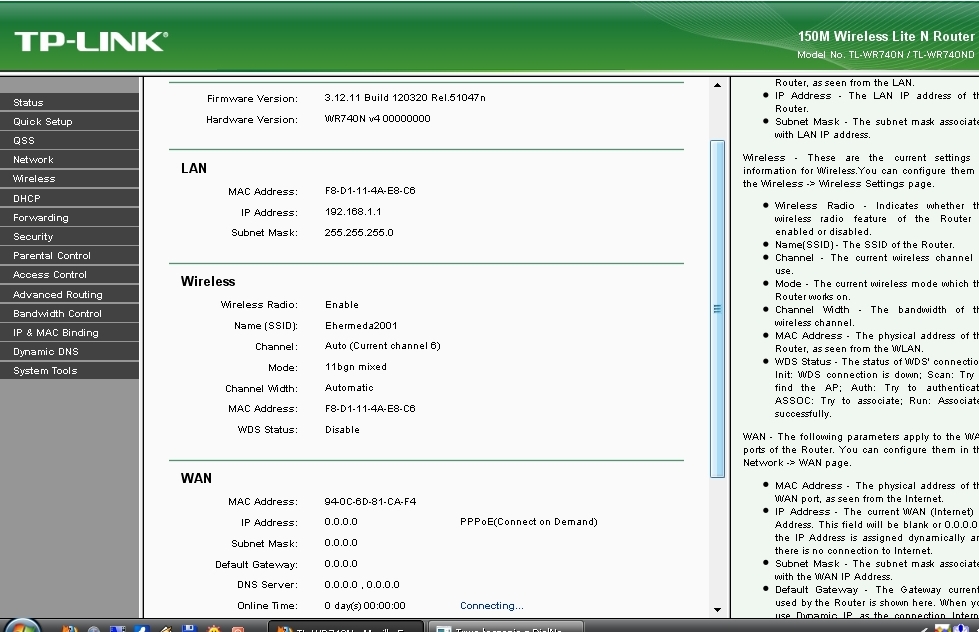Click the Windows Start button
Screen dimensions: 979x632
click(22, 626)
